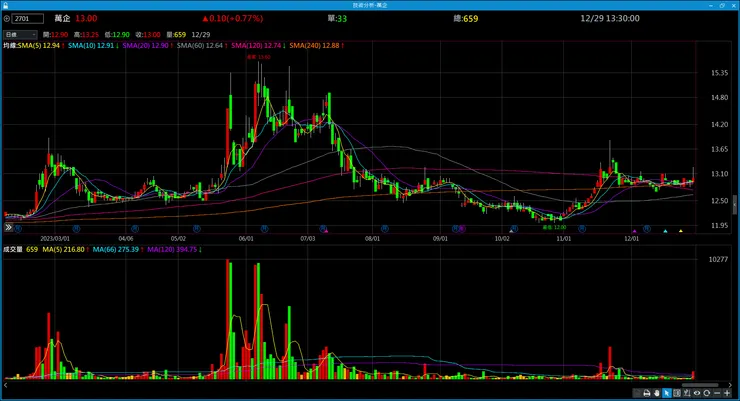Click the stock name 萬企
The height and width of the screenshot is (401, 740).
62,18
